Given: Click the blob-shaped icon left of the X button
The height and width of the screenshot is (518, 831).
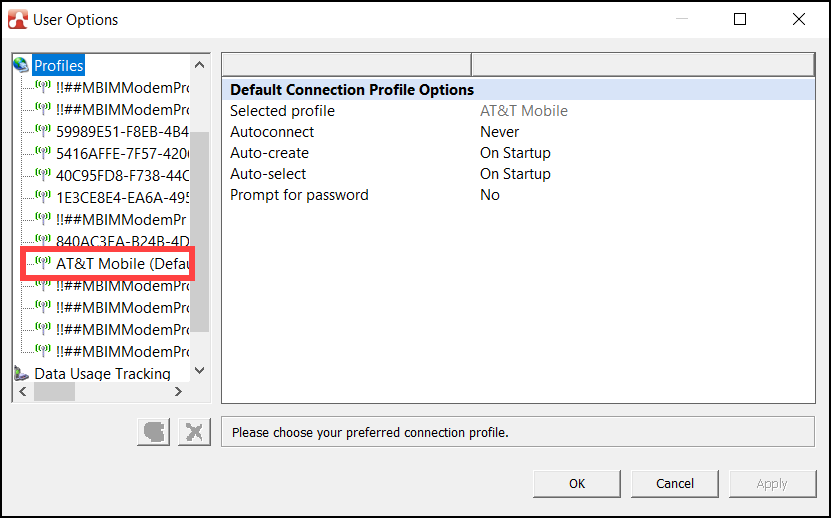Looking at the screenshot, I should click(x=153, y=432).
